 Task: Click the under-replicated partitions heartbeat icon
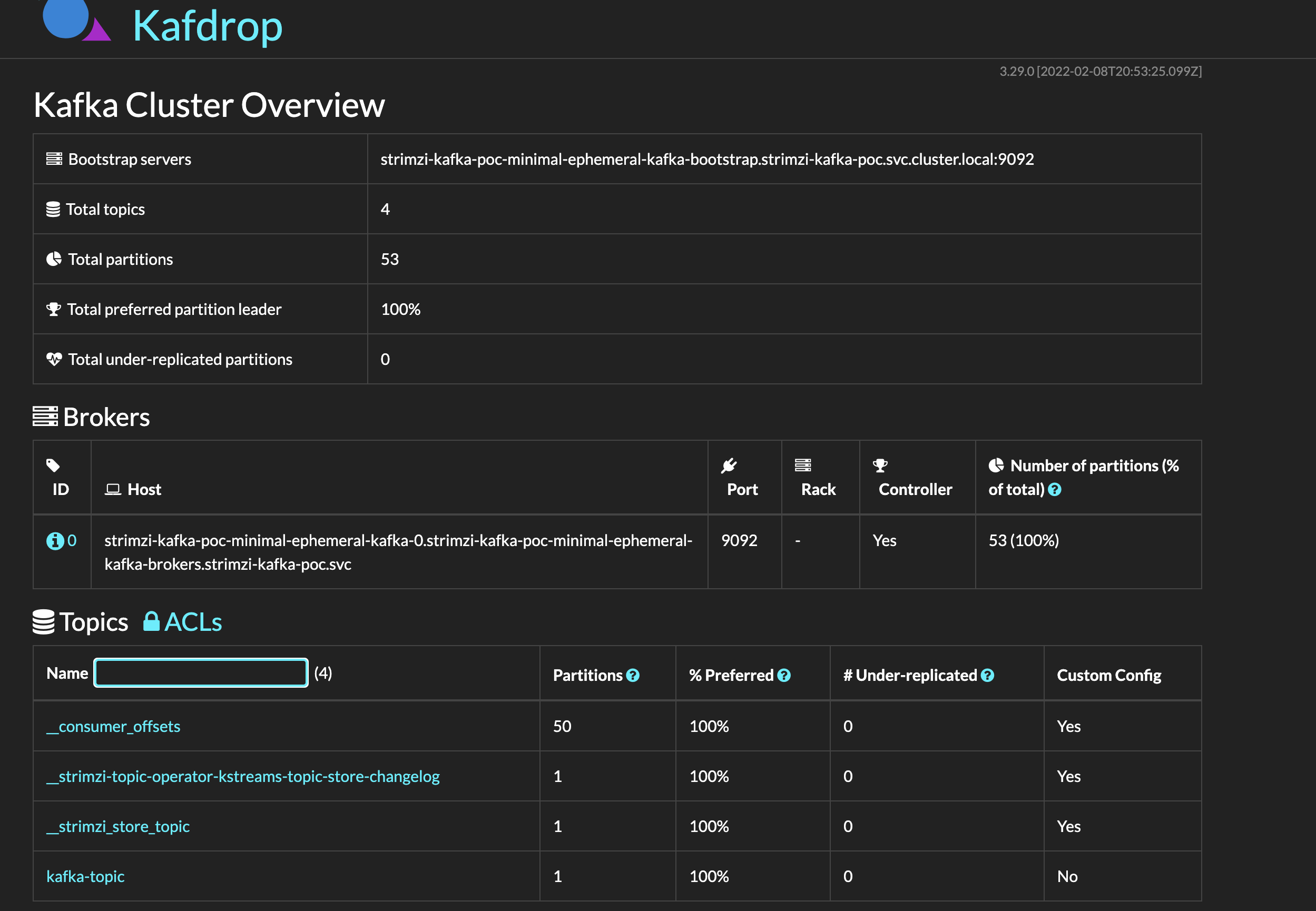coord(54,359)
